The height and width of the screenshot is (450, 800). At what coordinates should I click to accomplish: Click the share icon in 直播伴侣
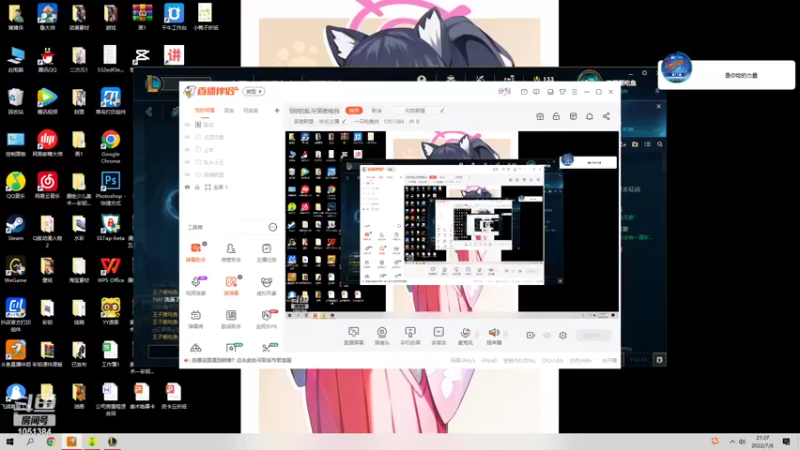(606, 116)
